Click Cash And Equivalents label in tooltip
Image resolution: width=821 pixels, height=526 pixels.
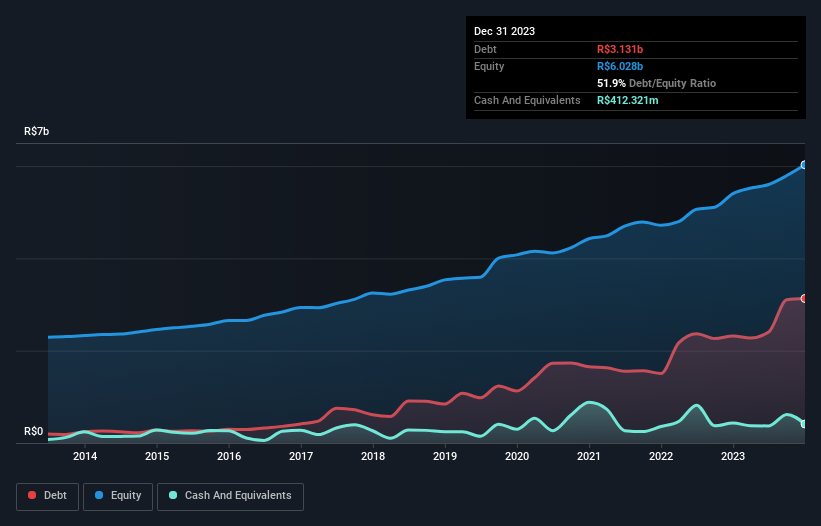pyautogui.click(x=527, y=100)
